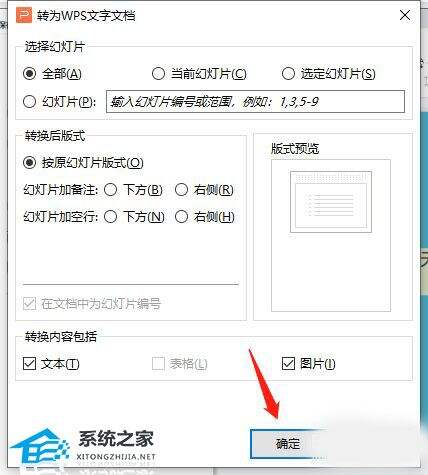The width and height of the screenshot is (428, 475).
Task: Click the 系统之家 house logo icon
Action: pyautogui.click(x=39, y=448)
